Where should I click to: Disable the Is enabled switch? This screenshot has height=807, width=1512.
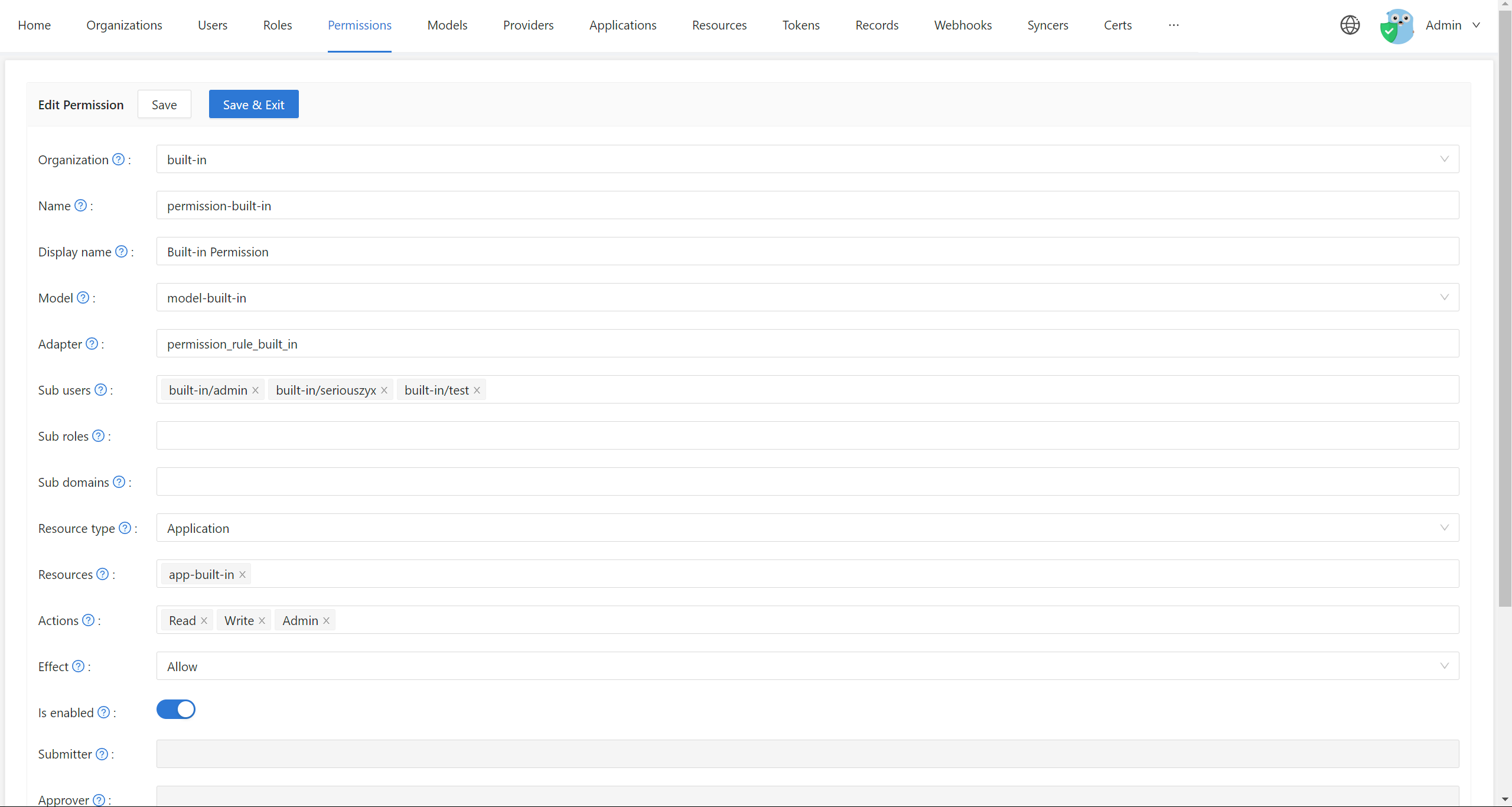[x=175, y=709]
